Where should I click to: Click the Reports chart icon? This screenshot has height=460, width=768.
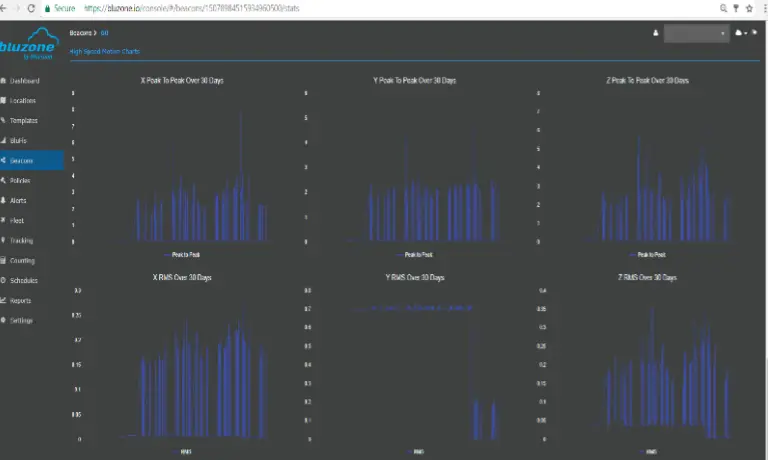click(3, 300)
